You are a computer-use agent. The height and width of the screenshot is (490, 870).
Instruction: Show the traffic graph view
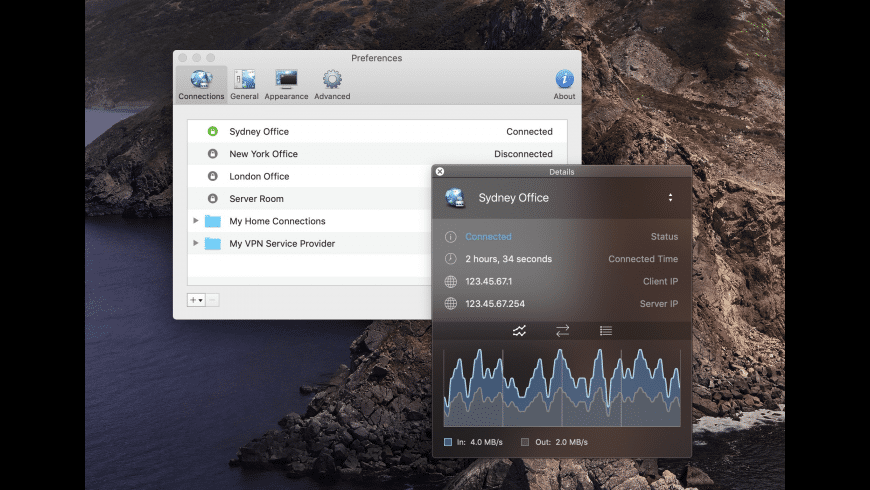pyautogui.click(x=519, y=331)
